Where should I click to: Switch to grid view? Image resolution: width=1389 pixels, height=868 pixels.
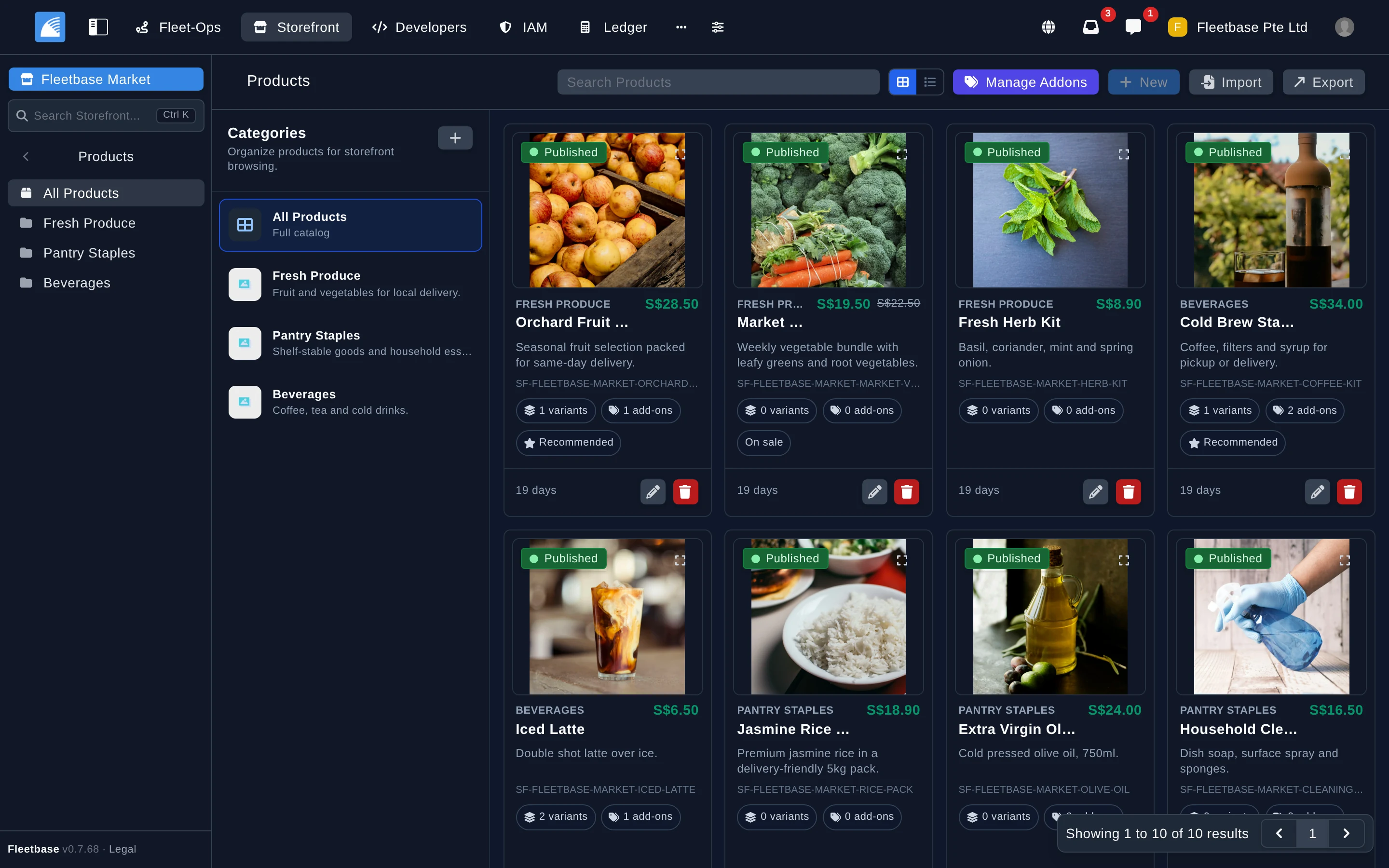pos(902,82)
